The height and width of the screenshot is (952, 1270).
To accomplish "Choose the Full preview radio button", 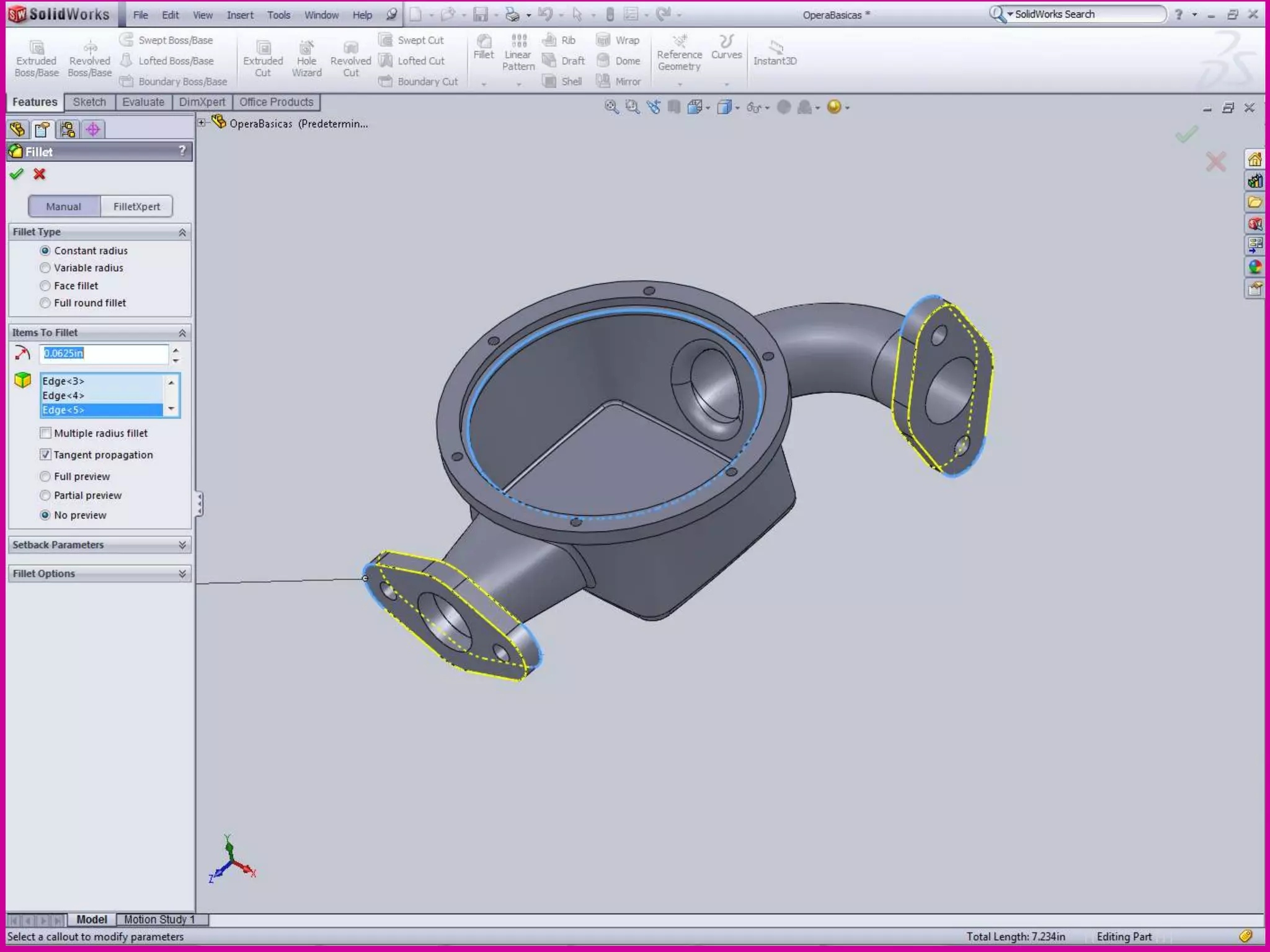I will click(45, 476).
